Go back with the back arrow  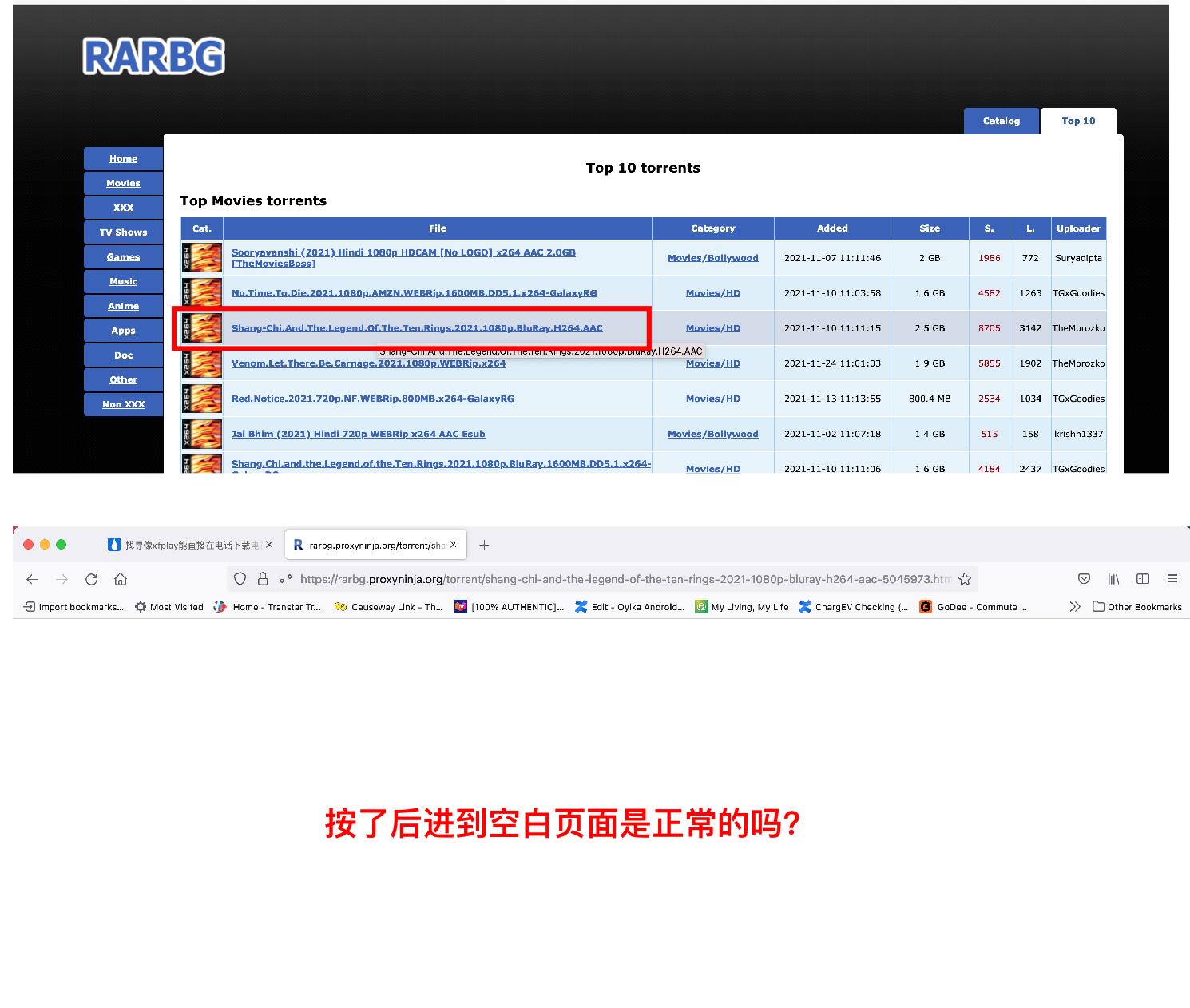click(33, 579)
